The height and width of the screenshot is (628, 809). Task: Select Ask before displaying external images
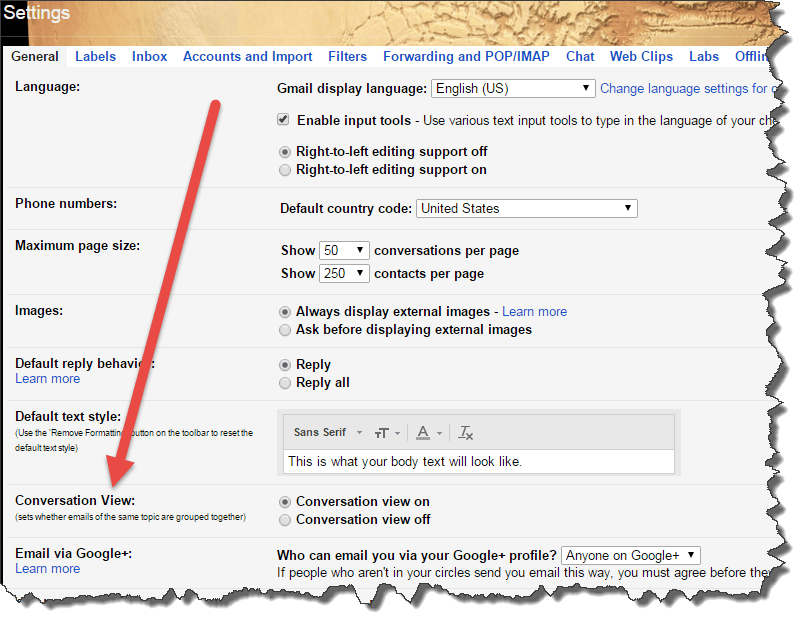[x=286, y=330]
